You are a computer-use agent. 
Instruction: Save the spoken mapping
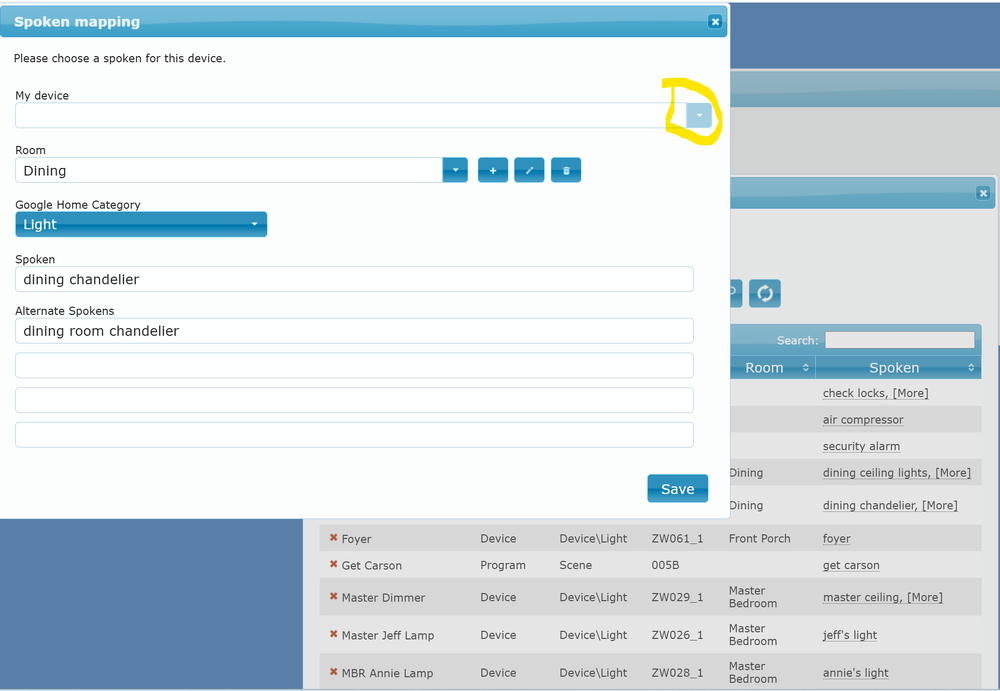(x=677, y=489)
